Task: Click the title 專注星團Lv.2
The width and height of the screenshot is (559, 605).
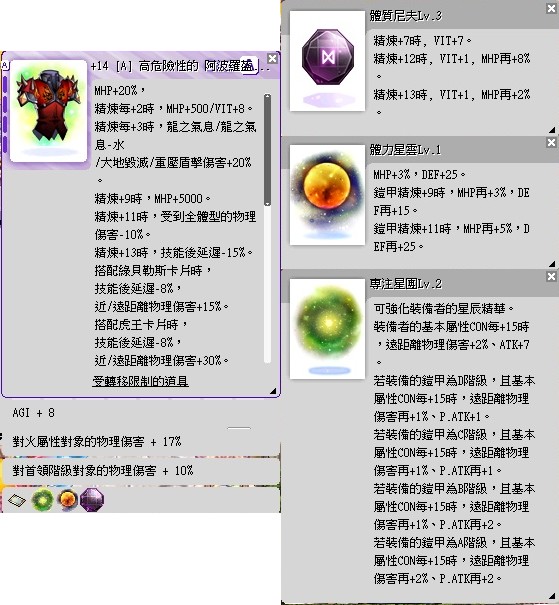Action: [x=405, y=284]
